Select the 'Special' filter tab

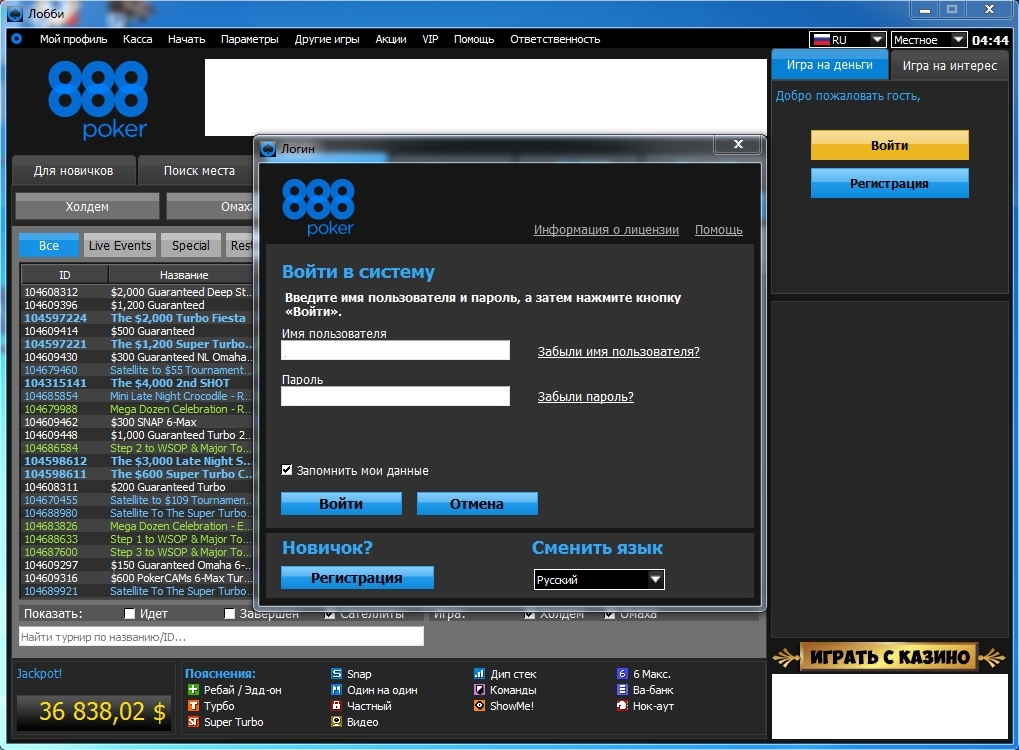190,246
